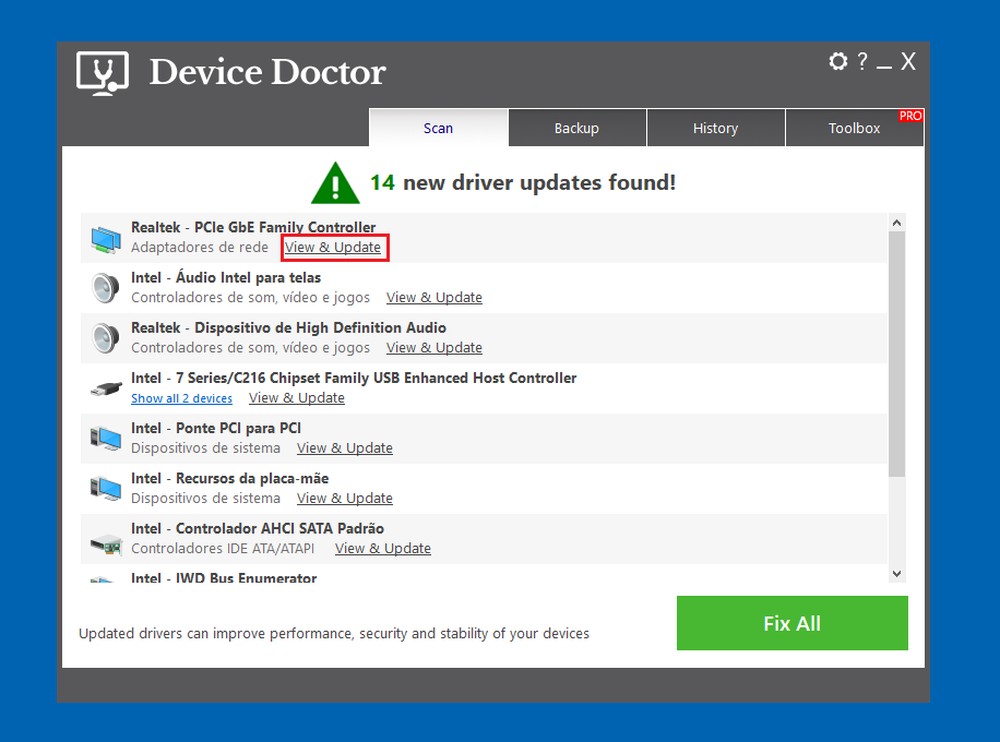Open the Toolbox PRO tab
This screenshot has width=1000, height=742.
(854, 127)
